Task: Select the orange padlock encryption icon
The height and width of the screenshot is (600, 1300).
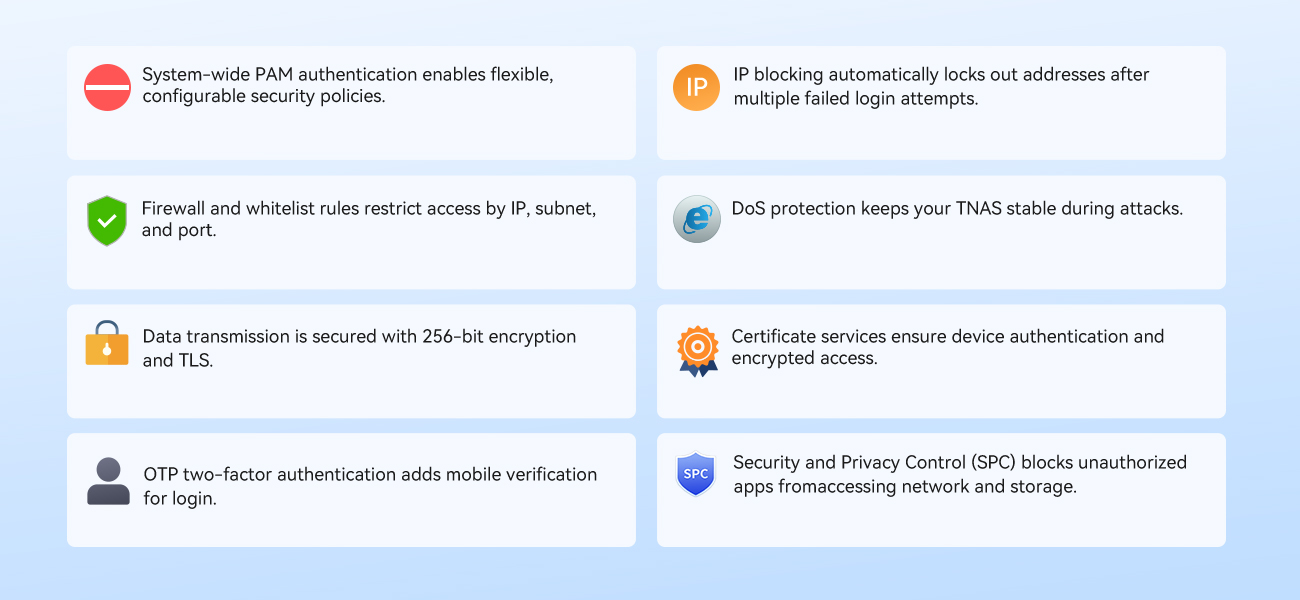Action: [107, 343]
